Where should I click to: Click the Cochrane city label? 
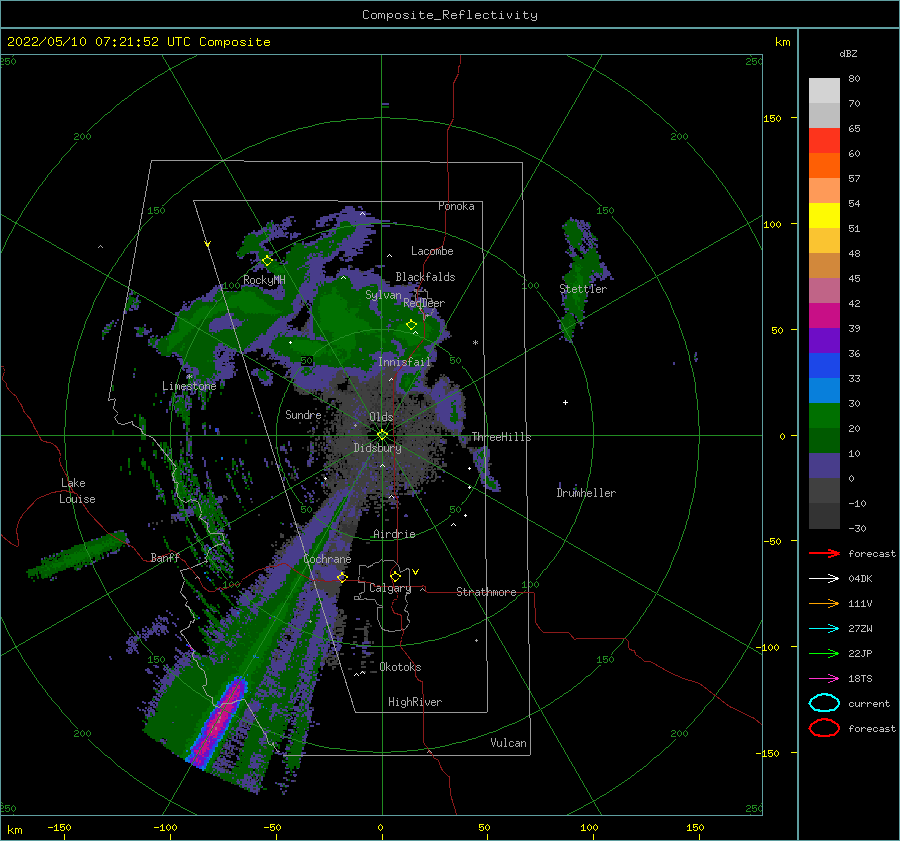pyautogui.click(x=327, y=559)
